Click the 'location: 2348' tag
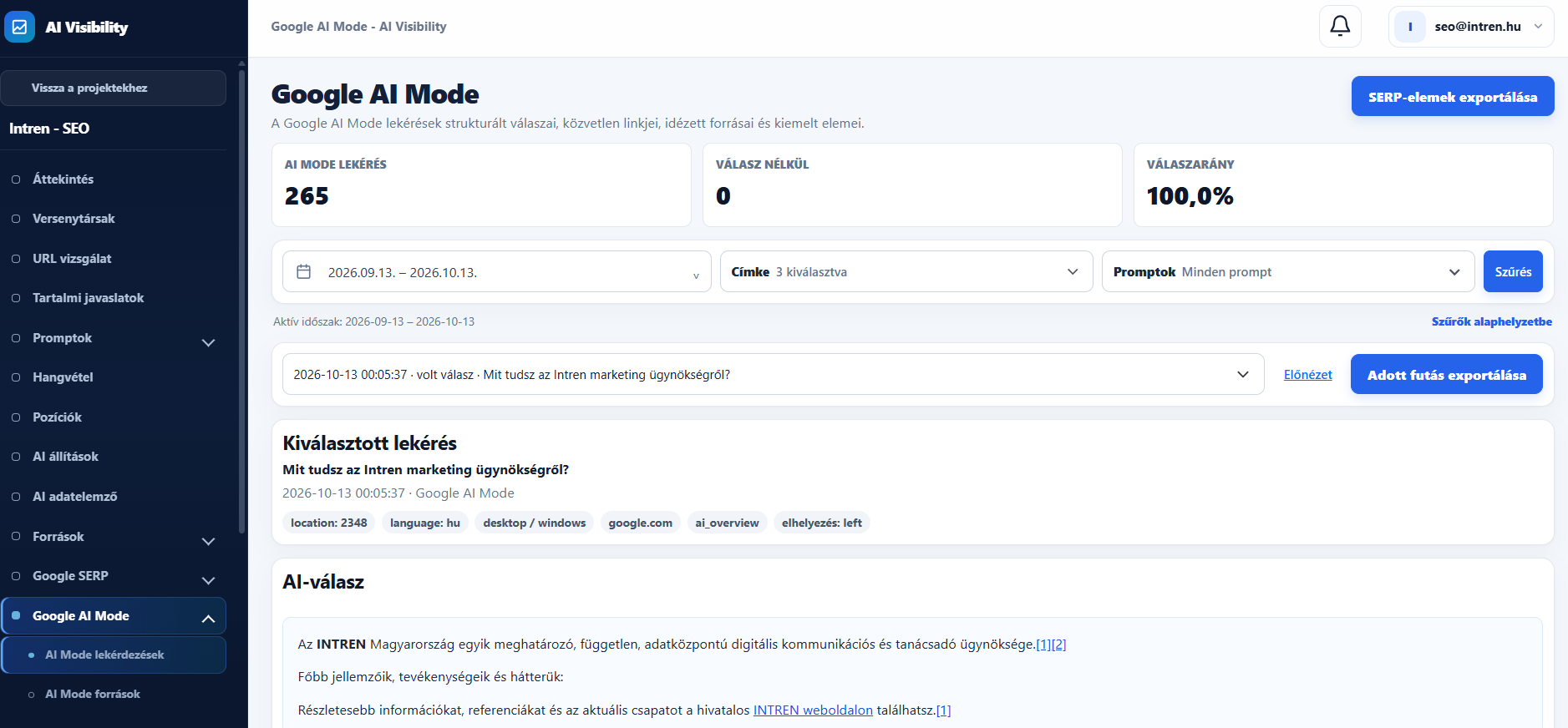 329,523
